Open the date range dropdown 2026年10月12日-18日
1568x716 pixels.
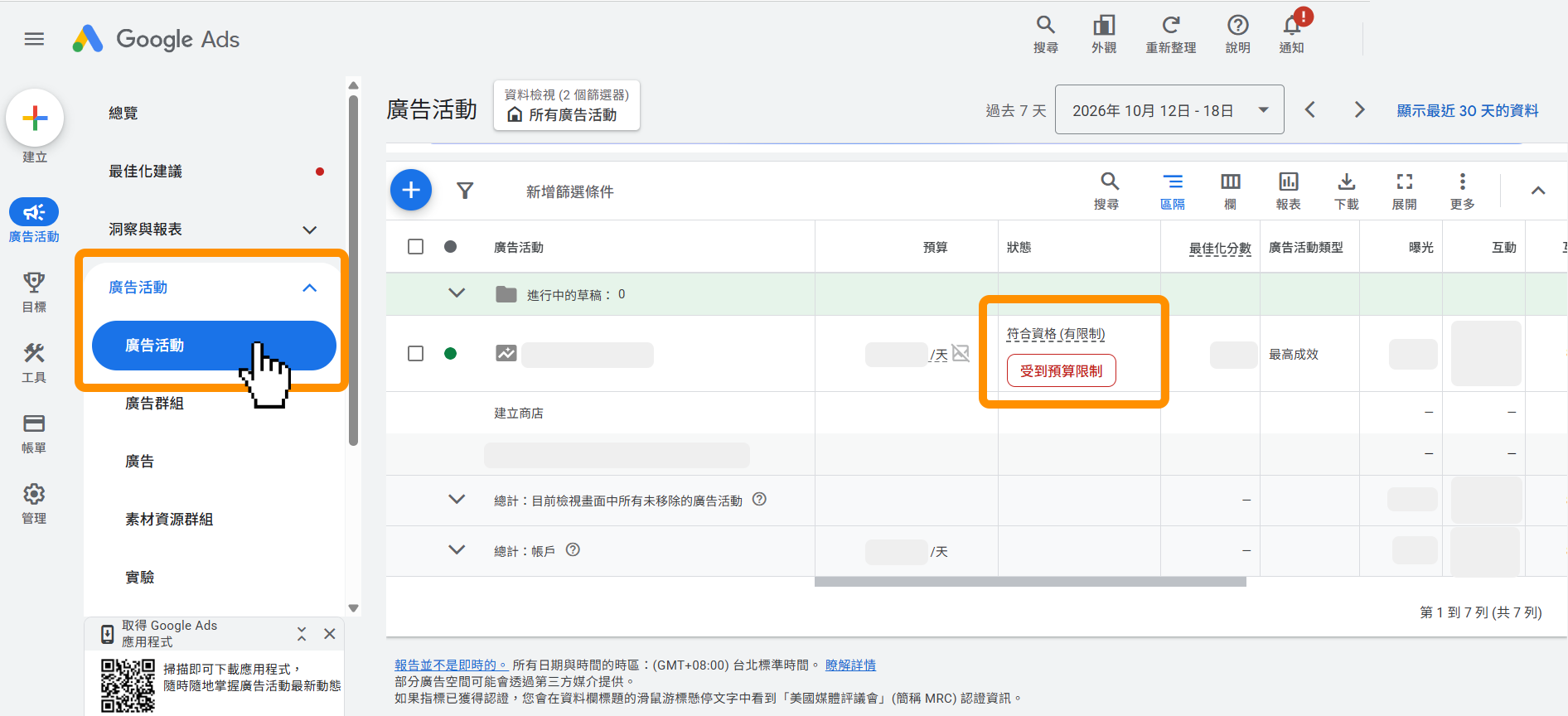[x=1169, y=109]
